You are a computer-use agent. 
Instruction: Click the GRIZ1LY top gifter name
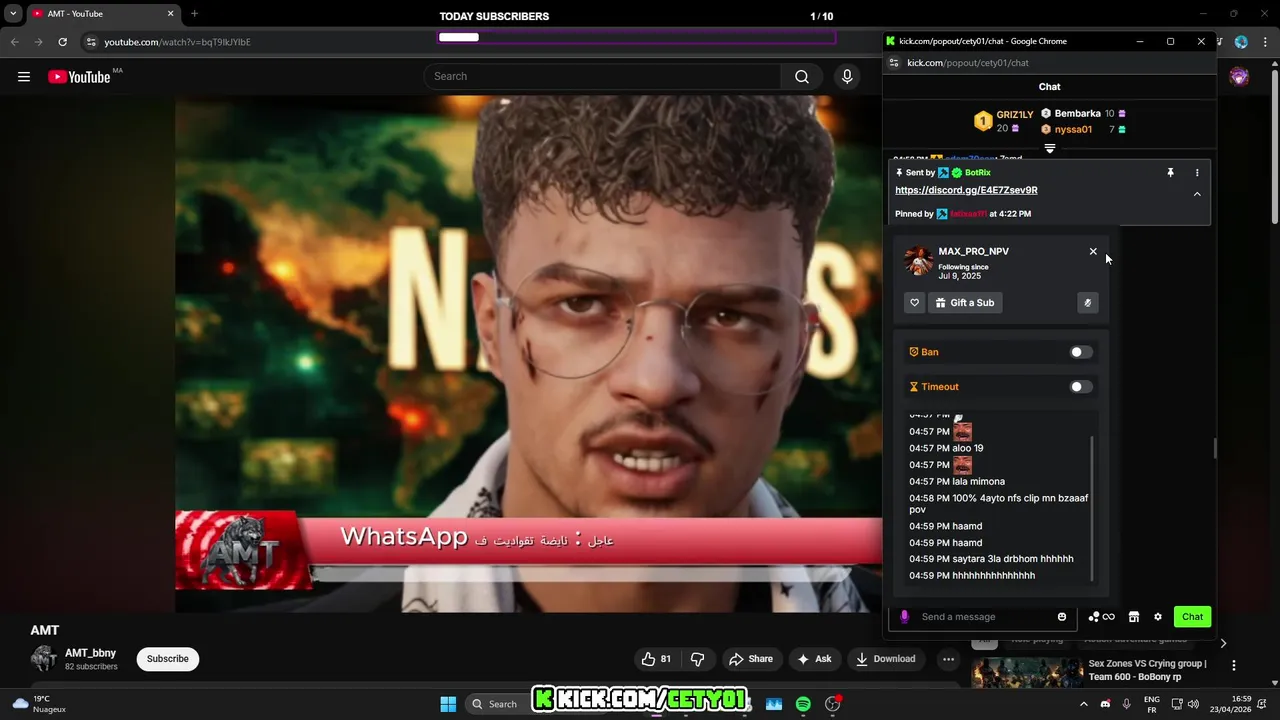[1014, 115]
